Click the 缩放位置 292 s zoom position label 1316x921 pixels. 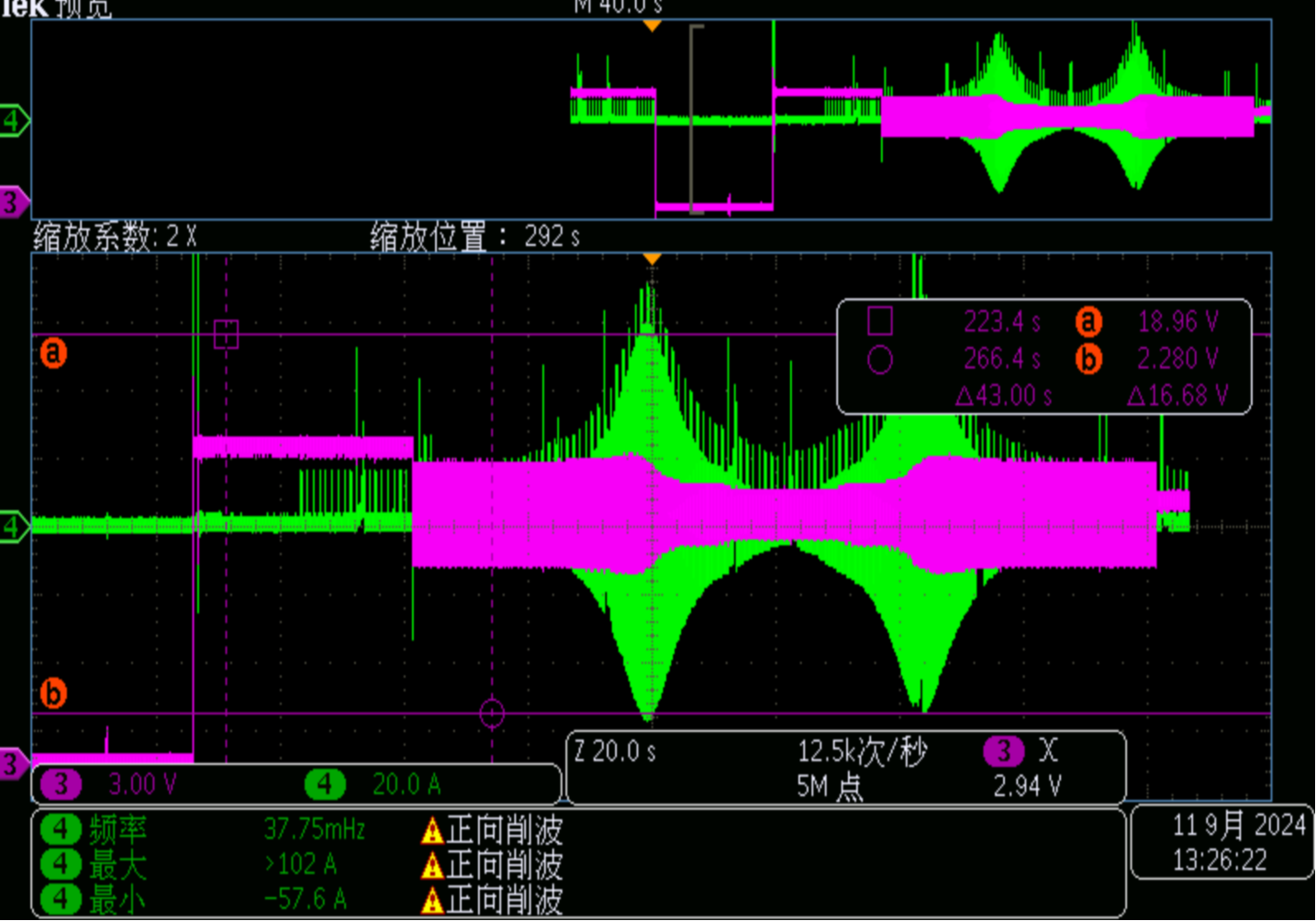(474, 237)
